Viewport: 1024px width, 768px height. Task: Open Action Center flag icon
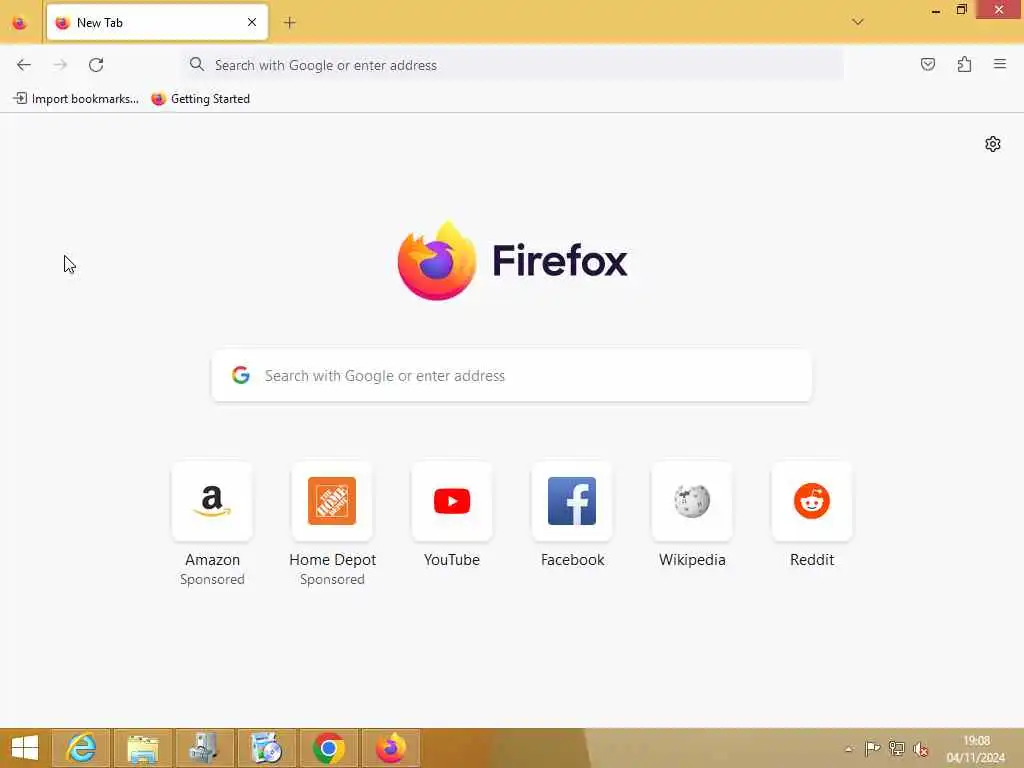coord(872,748)
